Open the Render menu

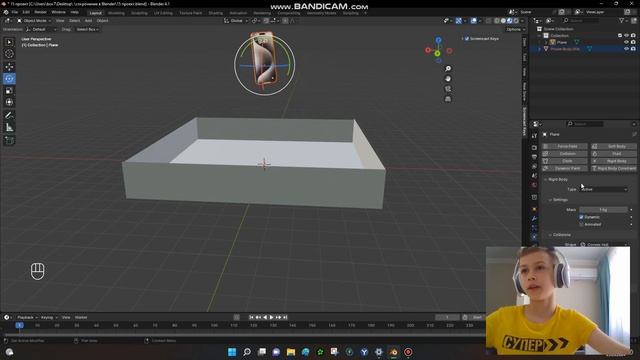(x=40, y=12)
